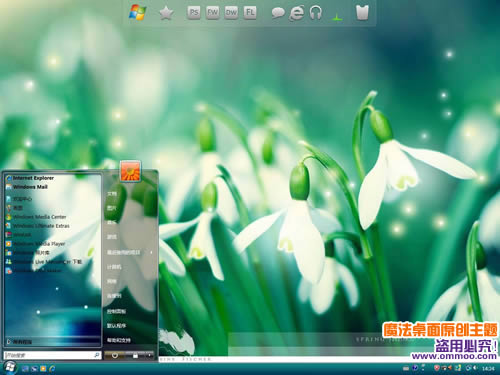This screenshot has width=500, height=375.
Task: Open 帮助和支持 in the Start menu
Action: tap(119, 340)
